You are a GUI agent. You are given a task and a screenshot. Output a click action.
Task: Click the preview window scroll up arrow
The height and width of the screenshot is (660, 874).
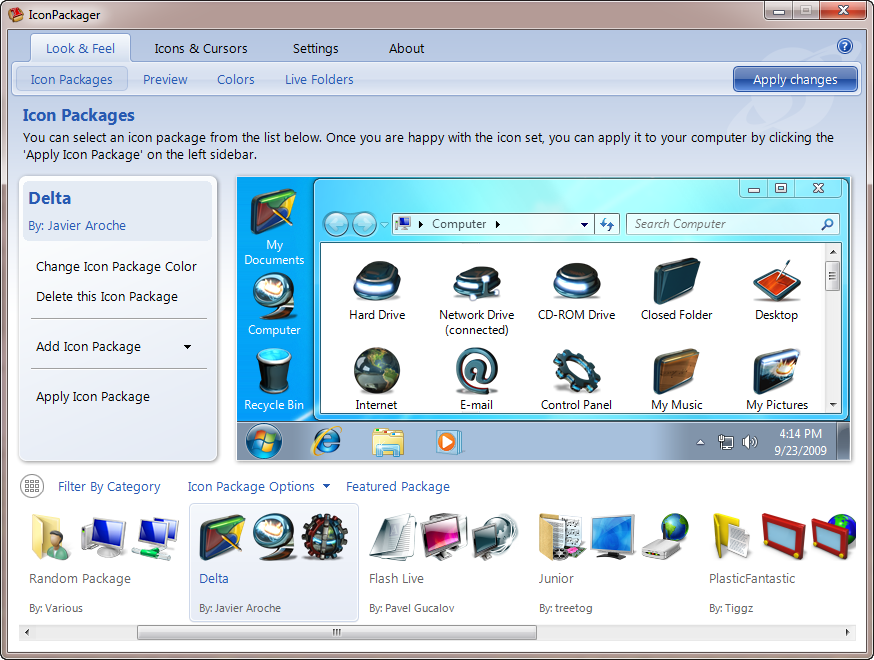[x=833, y=252]
